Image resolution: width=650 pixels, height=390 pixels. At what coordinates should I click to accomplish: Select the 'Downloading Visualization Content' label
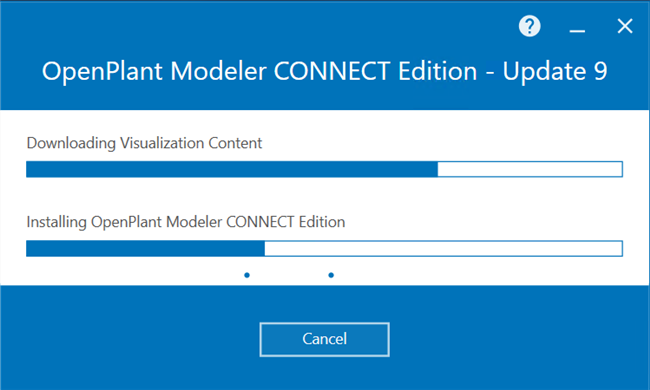[144, 143]
